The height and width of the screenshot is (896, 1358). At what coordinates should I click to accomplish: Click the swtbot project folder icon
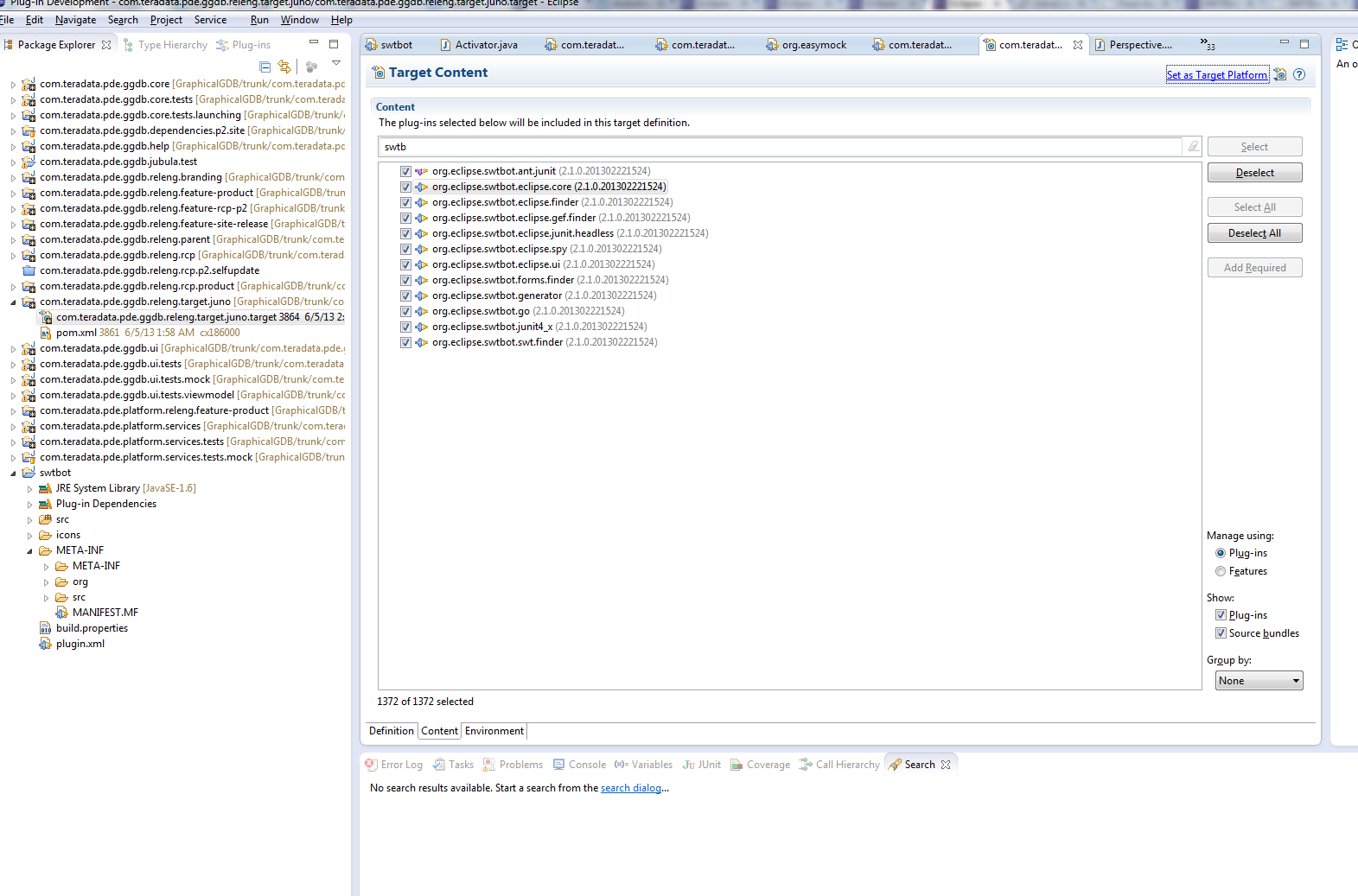(x=29, y=473)
